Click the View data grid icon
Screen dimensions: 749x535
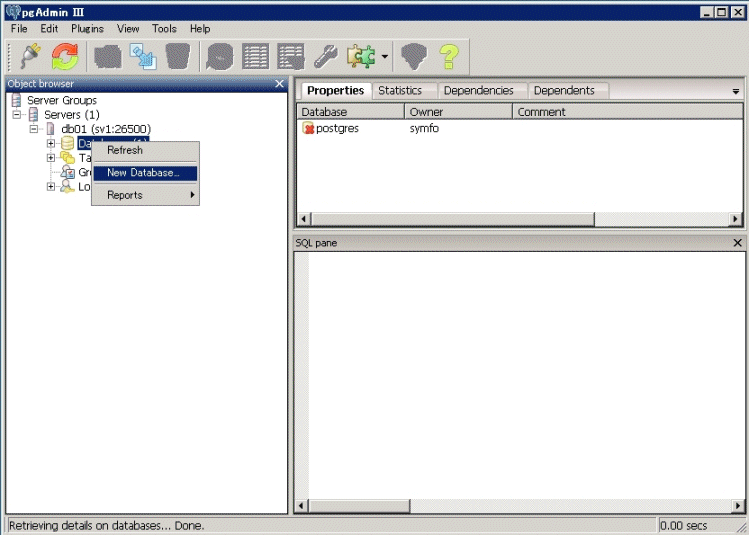(256, 57)
